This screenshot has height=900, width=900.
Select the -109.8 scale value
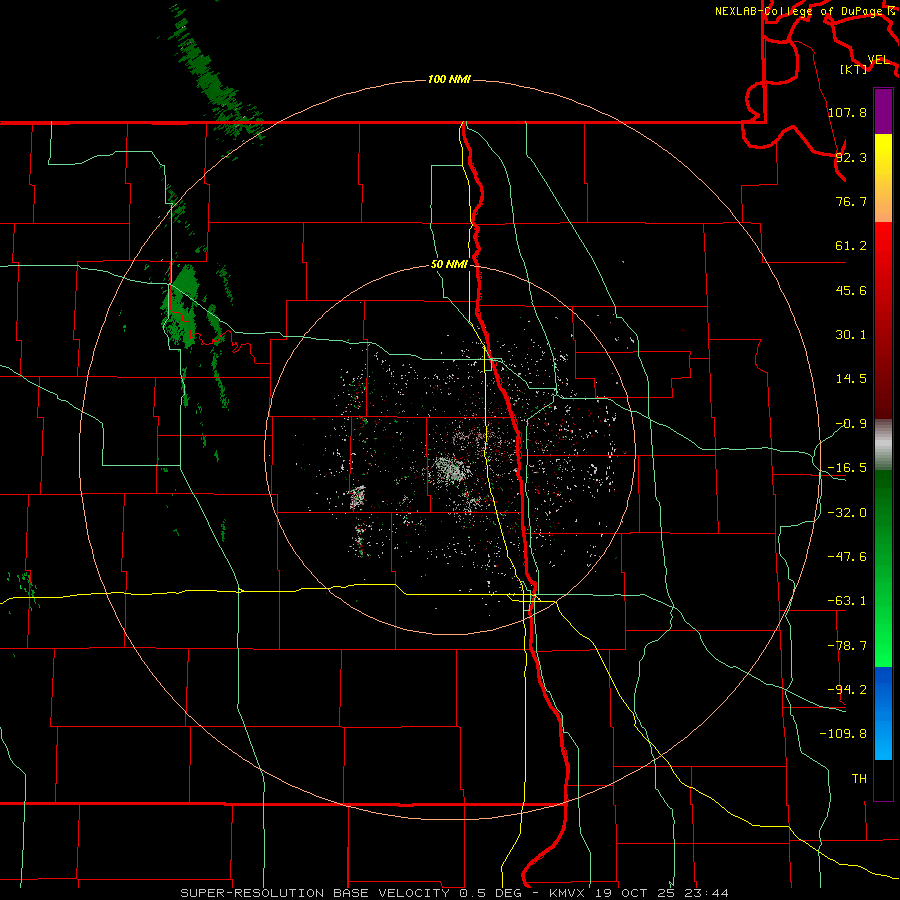coord(843,734)
